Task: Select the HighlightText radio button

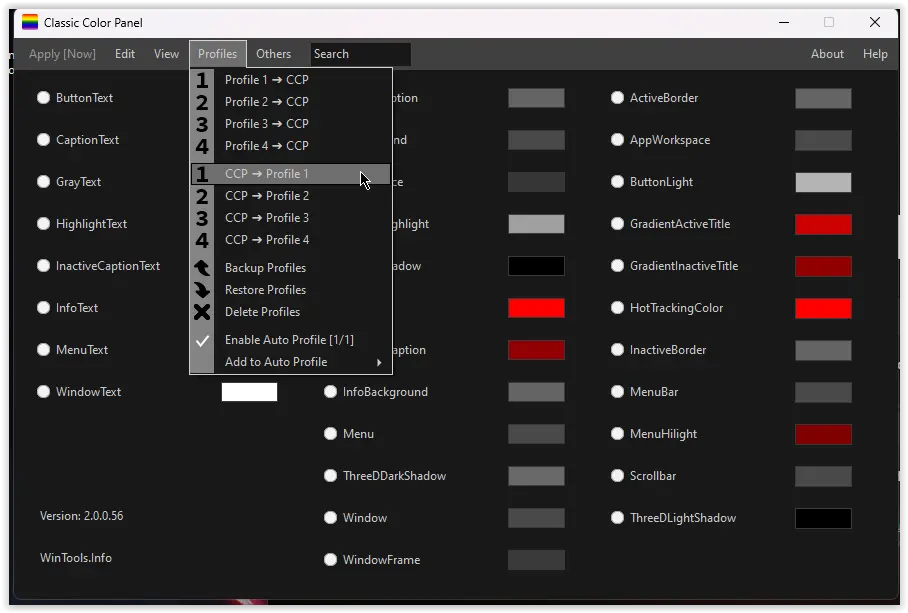Action: (x=43, y=223)
